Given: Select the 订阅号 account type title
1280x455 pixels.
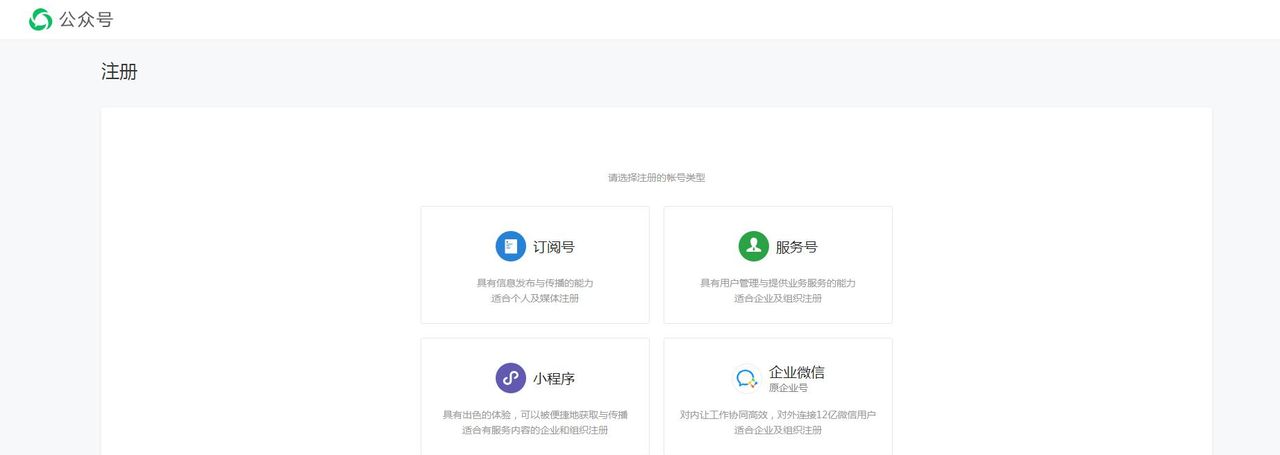Looking at the screenshot, I should pyautogui.click(x=554, y=247).
